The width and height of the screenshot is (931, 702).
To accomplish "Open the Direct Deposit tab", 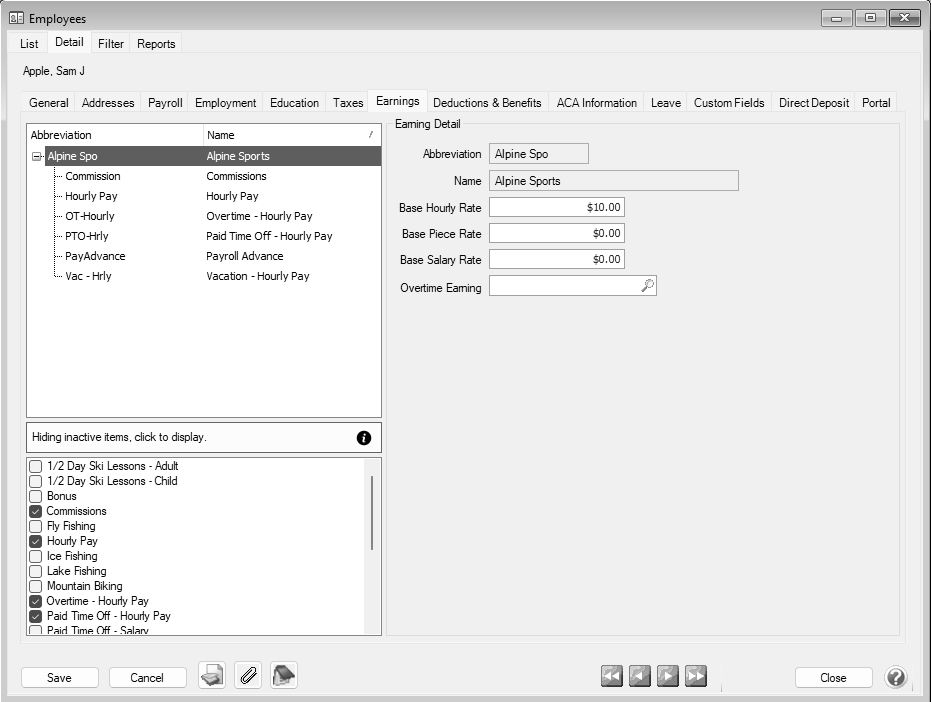I will pos(813,103).
